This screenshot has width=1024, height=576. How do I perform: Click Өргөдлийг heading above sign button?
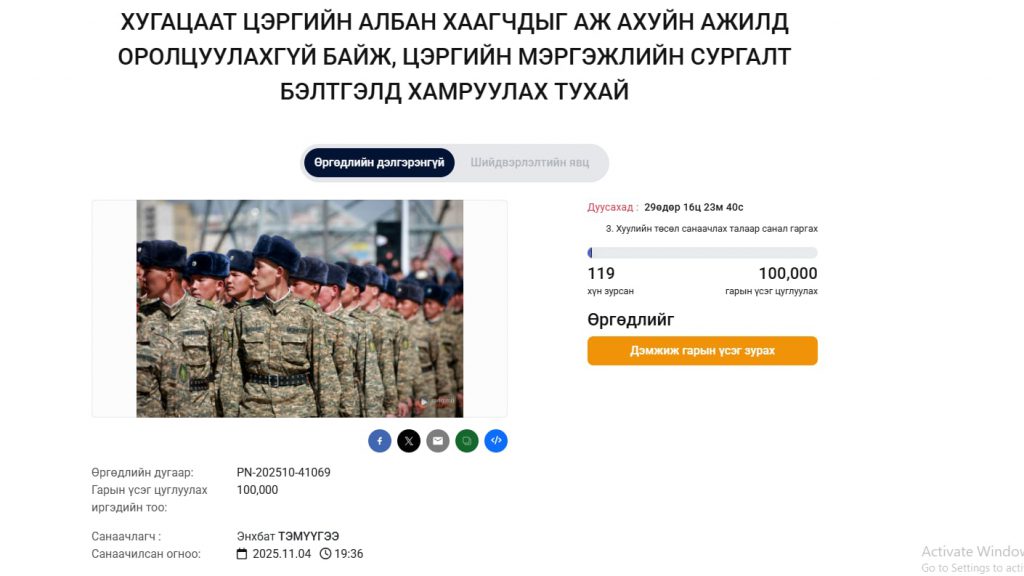tap(630, 319)
